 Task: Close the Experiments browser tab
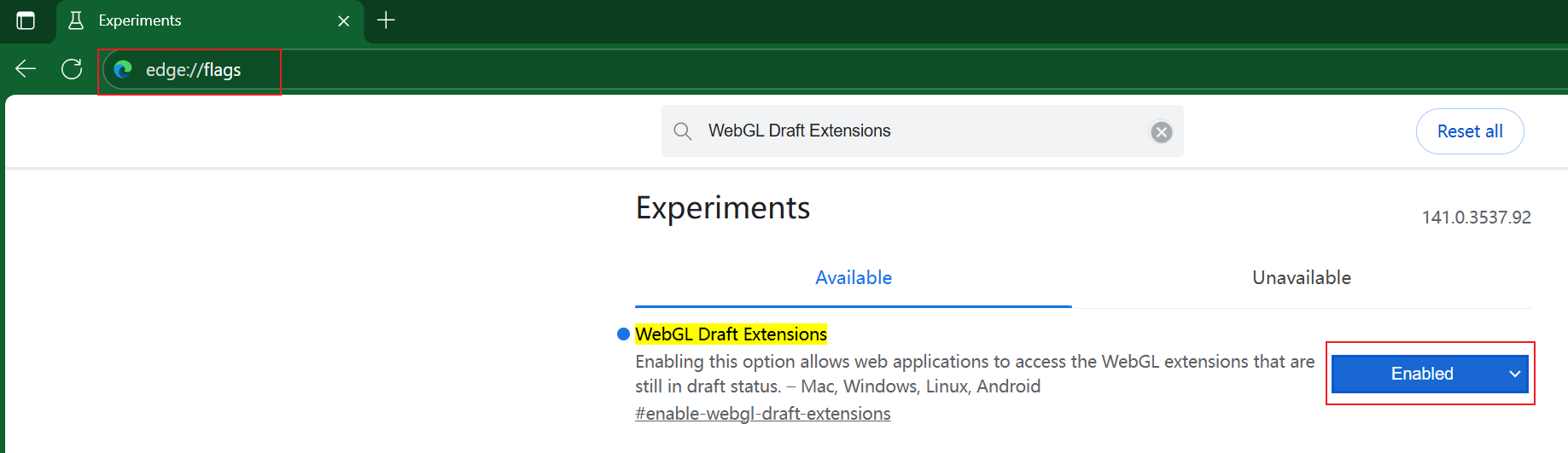[x=344, y=20]
